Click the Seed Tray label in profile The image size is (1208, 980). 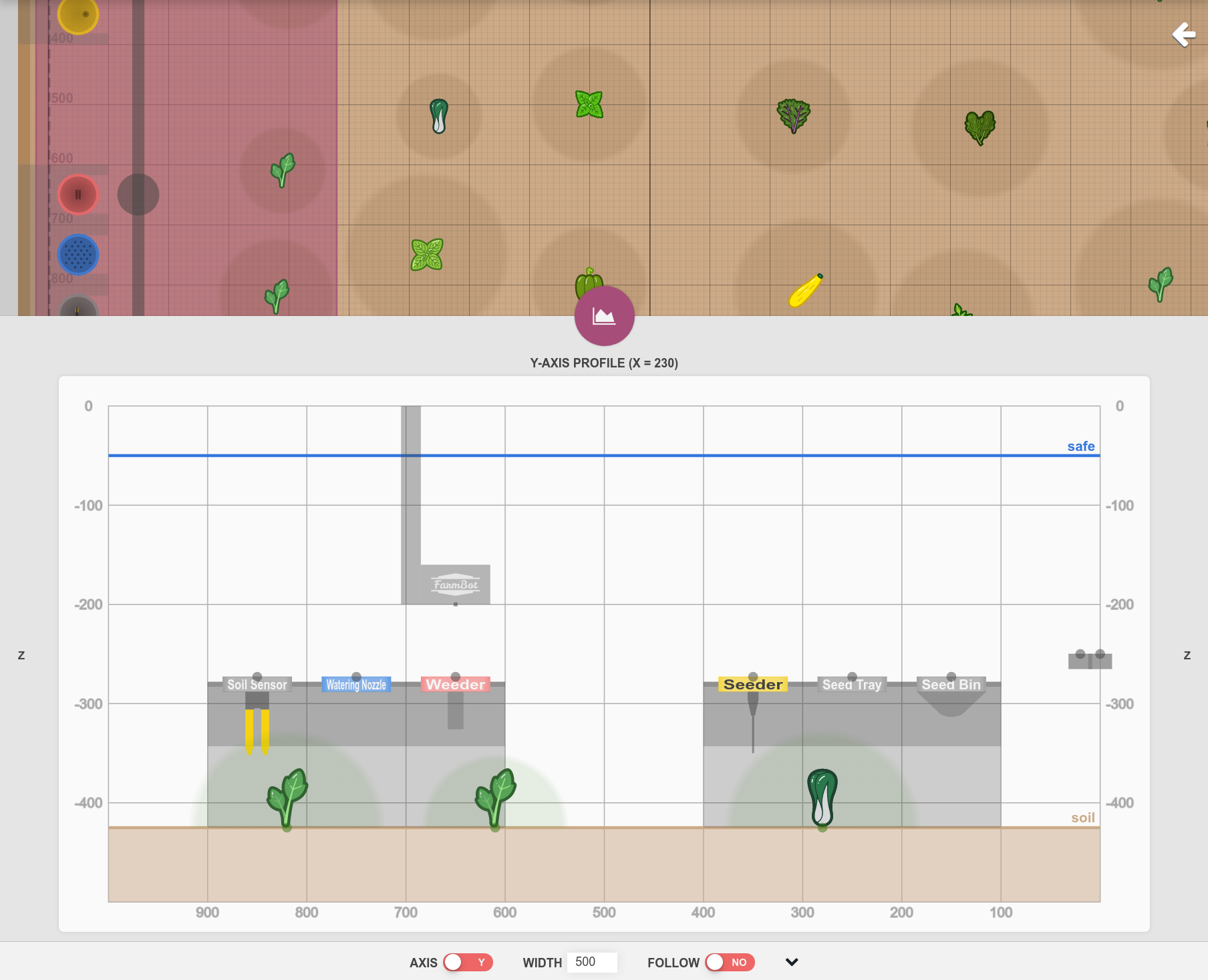[x=852, y=685]
